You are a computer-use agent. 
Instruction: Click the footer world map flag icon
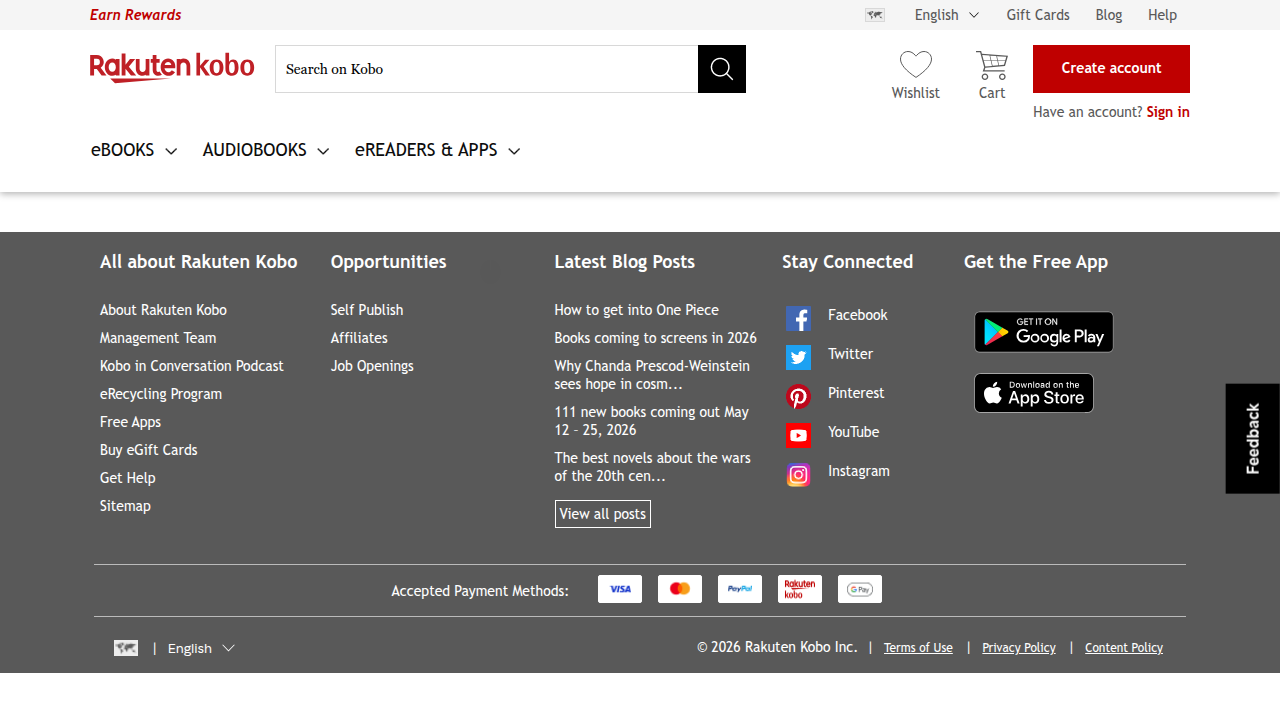pyautogui.click(x=126, y=648)
